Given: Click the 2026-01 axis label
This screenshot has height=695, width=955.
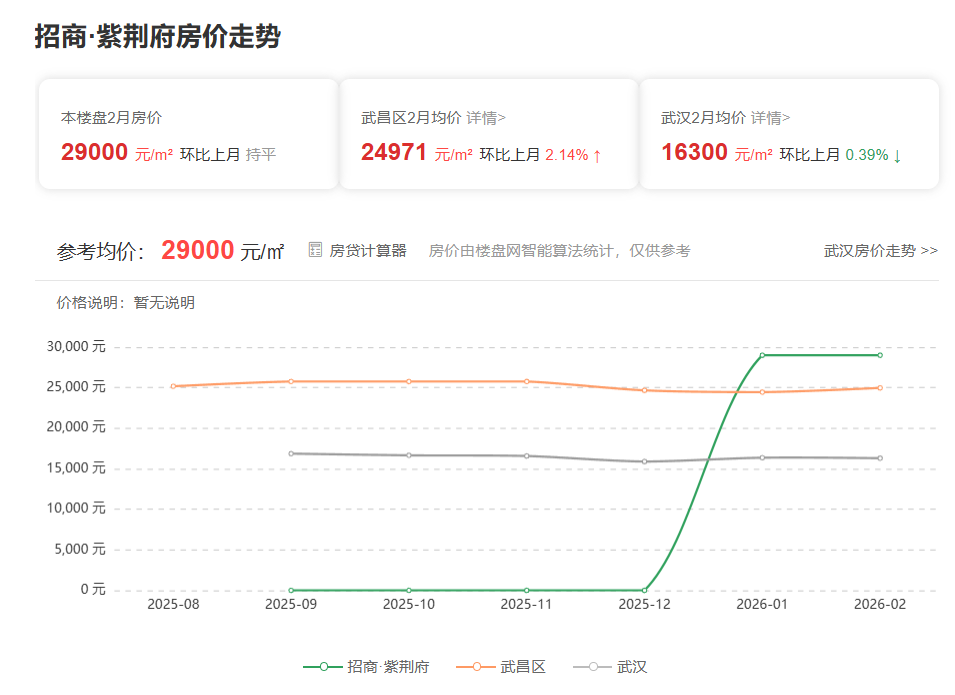Looking at the screenshot, I should (x=762, y=604).
